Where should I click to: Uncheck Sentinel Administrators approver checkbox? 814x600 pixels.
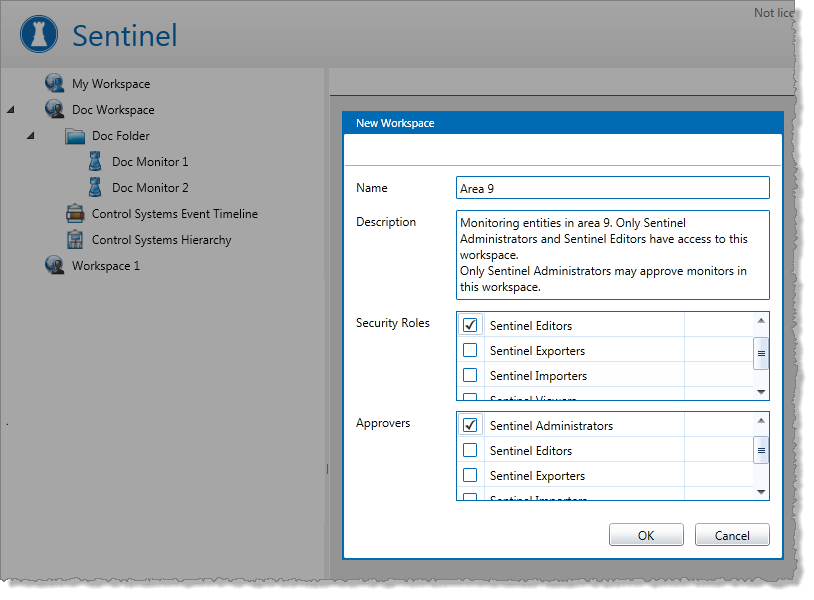point(470,425)
